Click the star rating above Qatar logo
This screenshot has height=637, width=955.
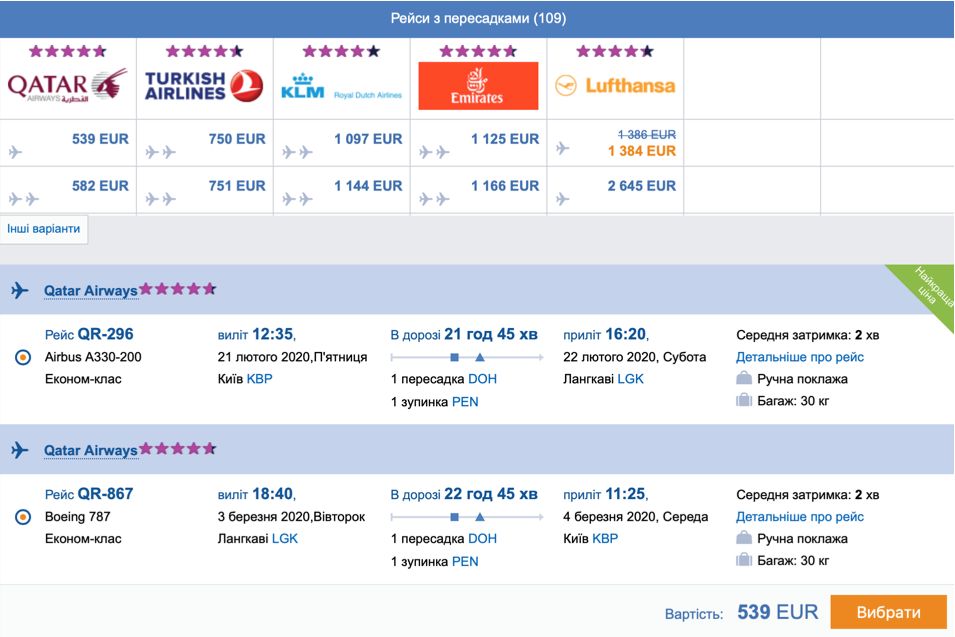[x=68, y=51]
